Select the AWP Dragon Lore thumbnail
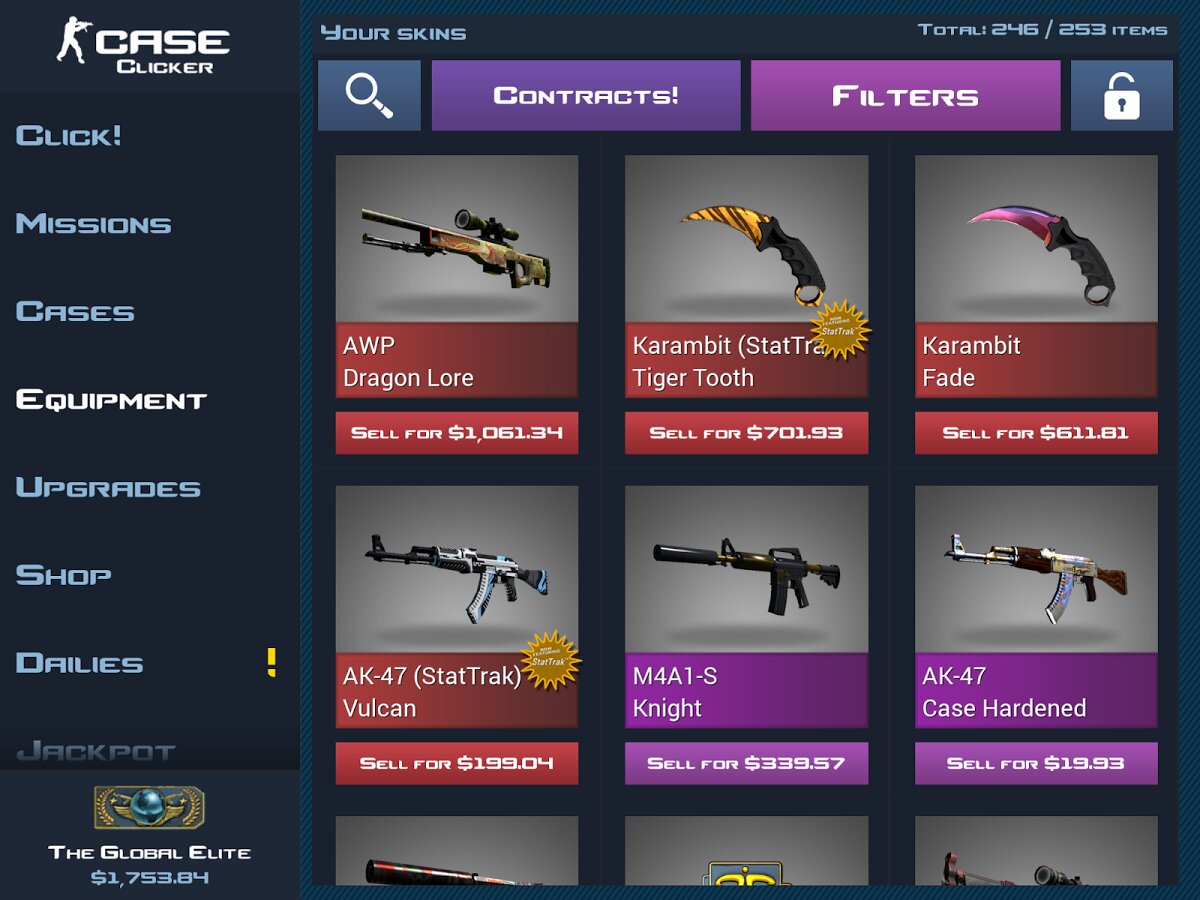Image resolution: width=1200 pixels, height=900 pixels. [x=457, y=238]
